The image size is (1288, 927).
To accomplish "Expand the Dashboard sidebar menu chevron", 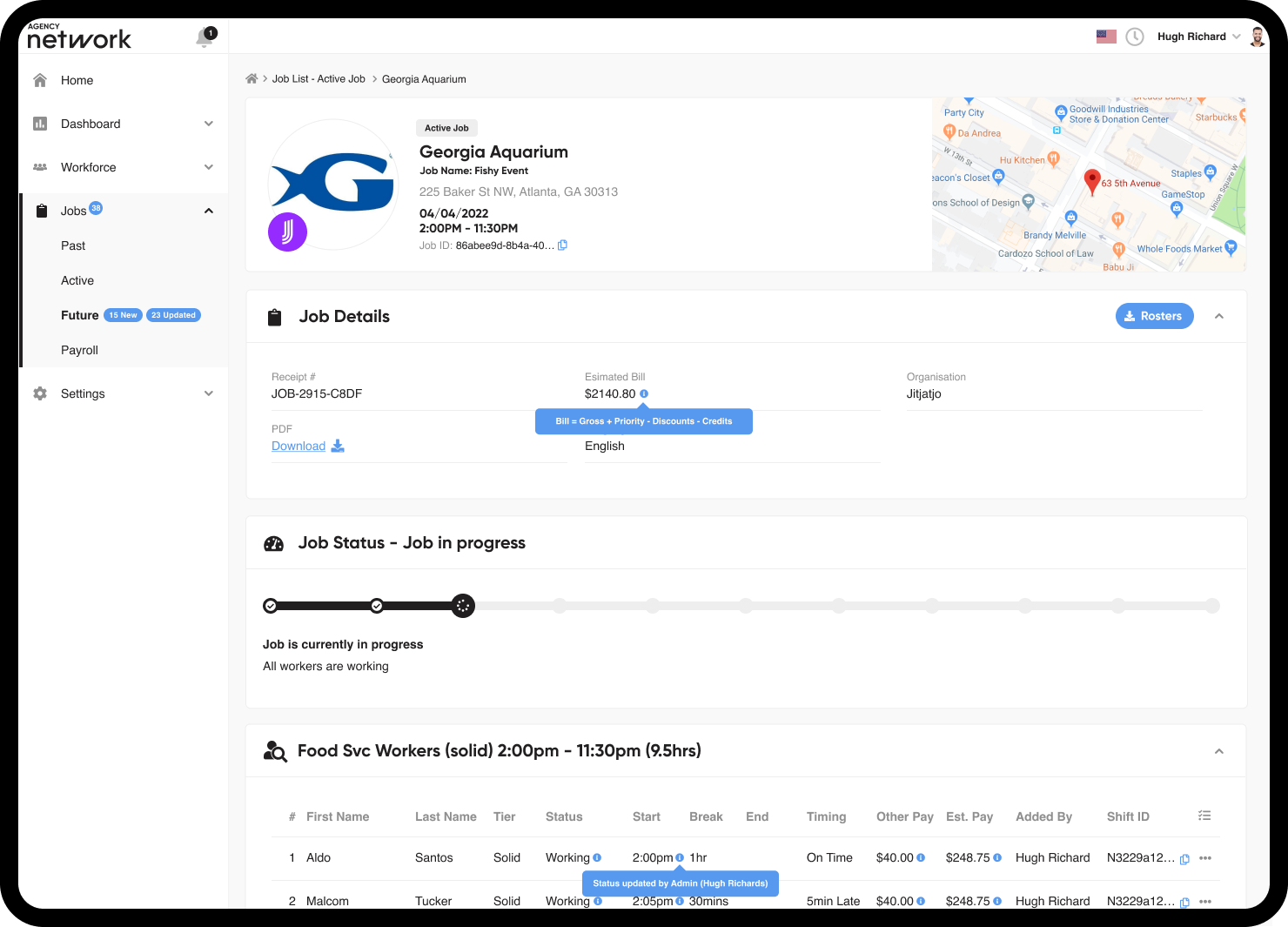I will pos(209,124).
